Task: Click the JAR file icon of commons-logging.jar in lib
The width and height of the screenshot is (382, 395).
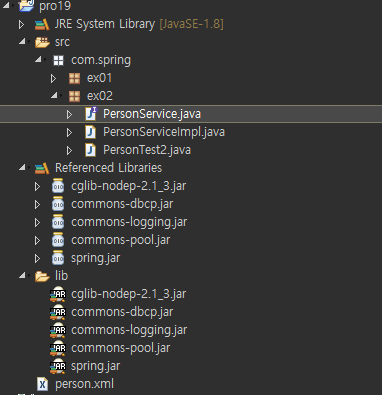Action: (x=58, y=330)
